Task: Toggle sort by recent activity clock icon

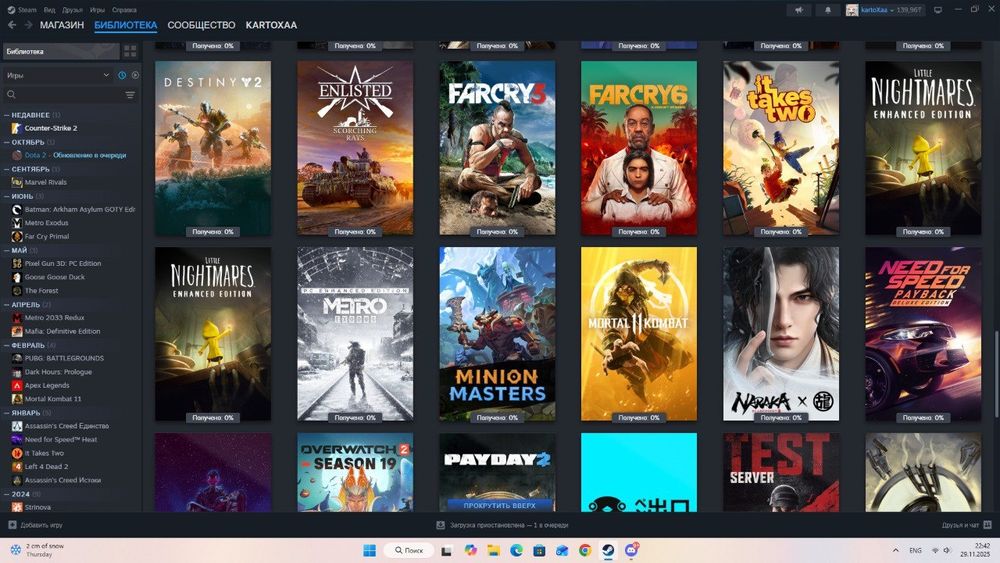Action: pos(122,75)
